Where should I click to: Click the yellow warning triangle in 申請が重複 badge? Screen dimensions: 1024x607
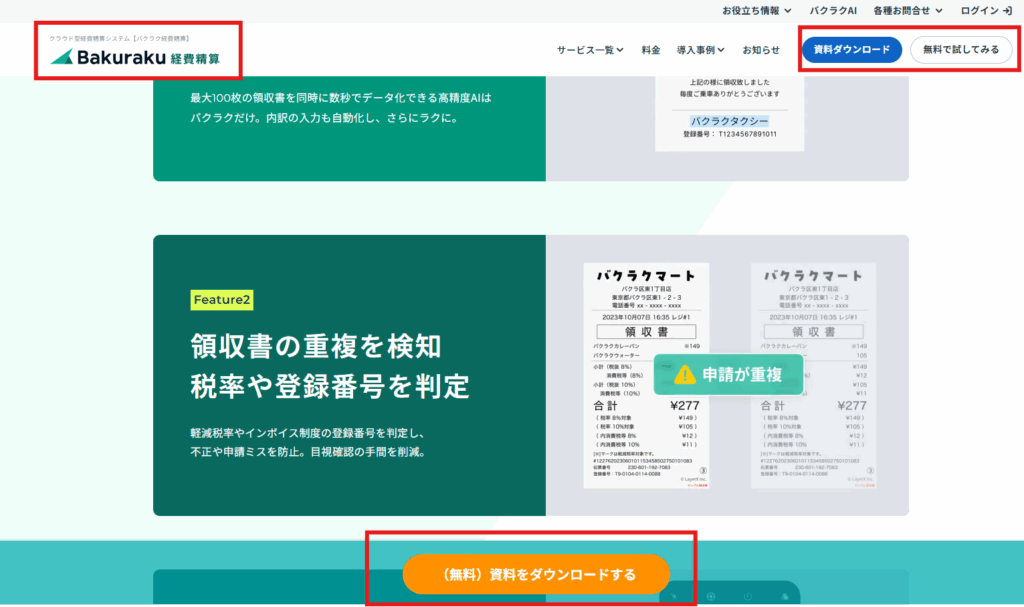(x=685, y=375)
